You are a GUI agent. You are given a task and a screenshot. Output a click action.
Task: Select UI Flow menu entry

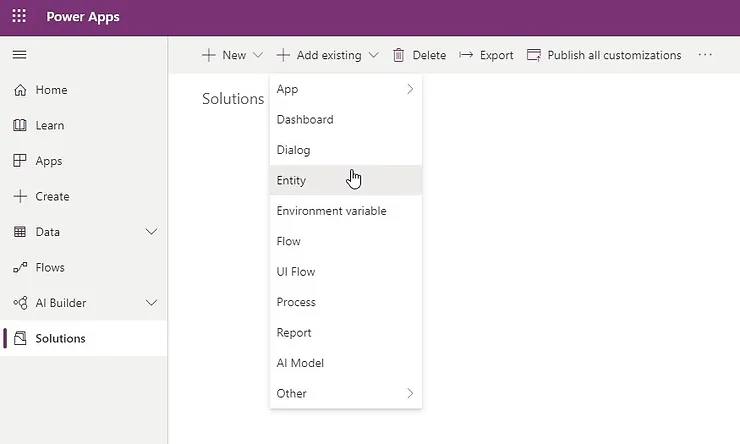[x=346, y=271]
